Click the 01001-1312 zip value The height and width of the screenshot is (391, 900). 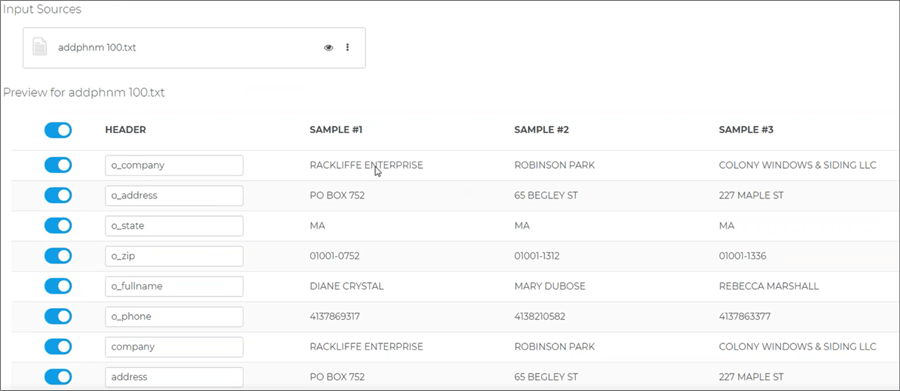[538, 255]
